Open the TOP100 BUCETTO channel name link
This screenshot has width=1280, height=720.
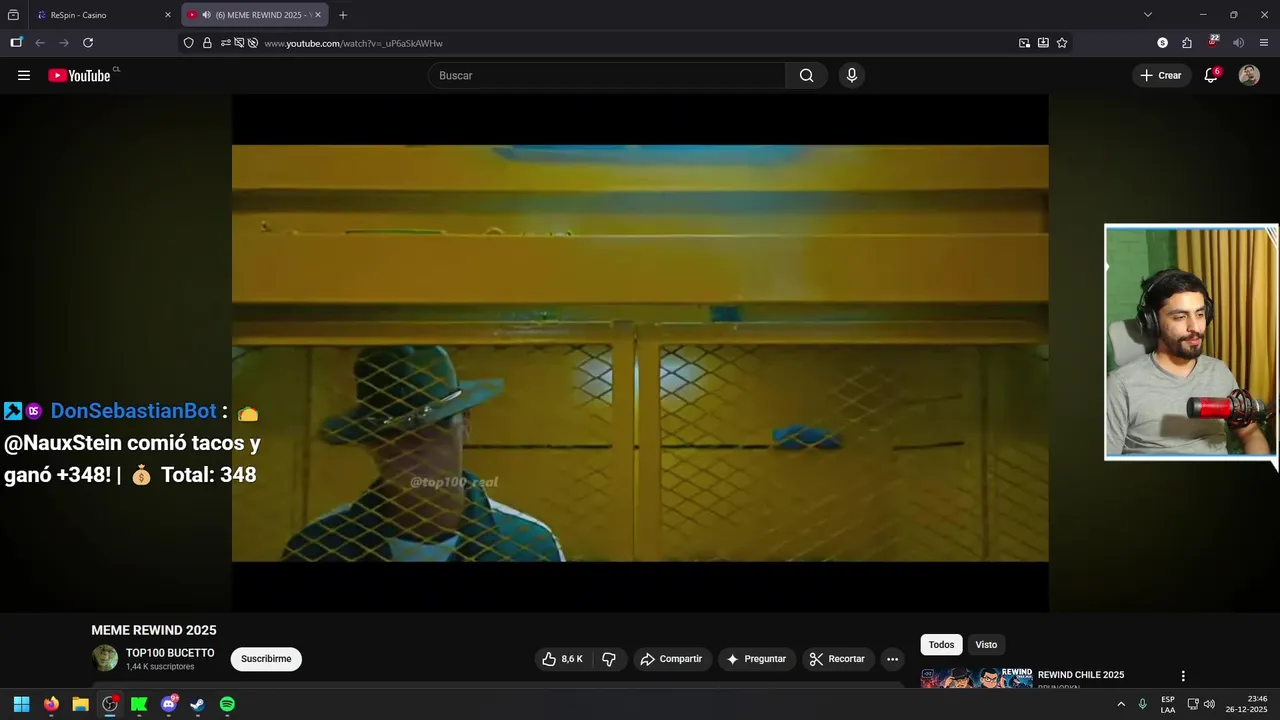point(170,653)
